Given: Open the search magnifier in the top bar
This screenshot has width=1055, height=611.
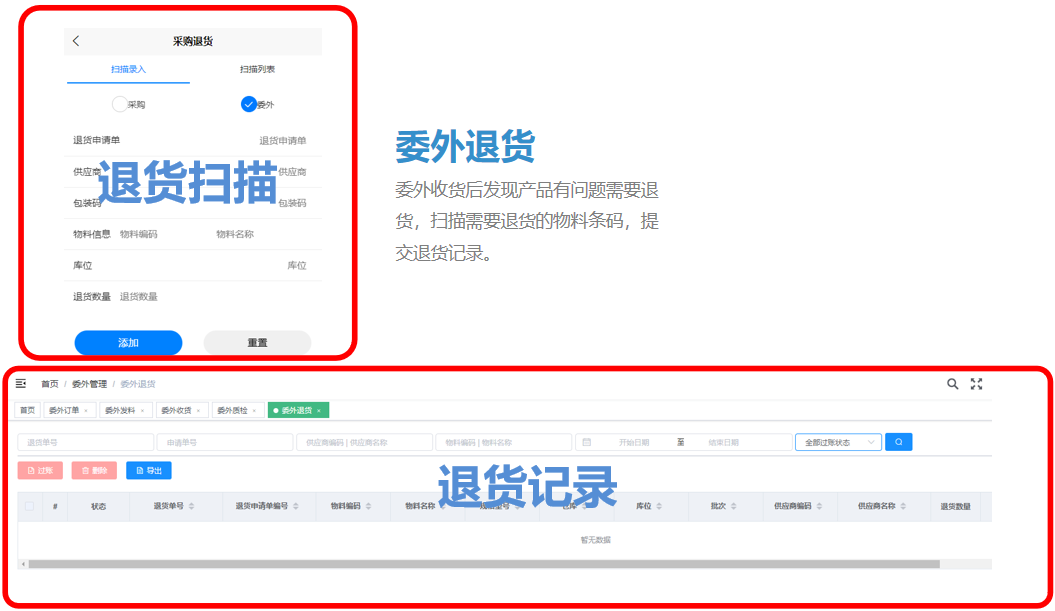Looking at the screenshot, I should click(952, 384).
